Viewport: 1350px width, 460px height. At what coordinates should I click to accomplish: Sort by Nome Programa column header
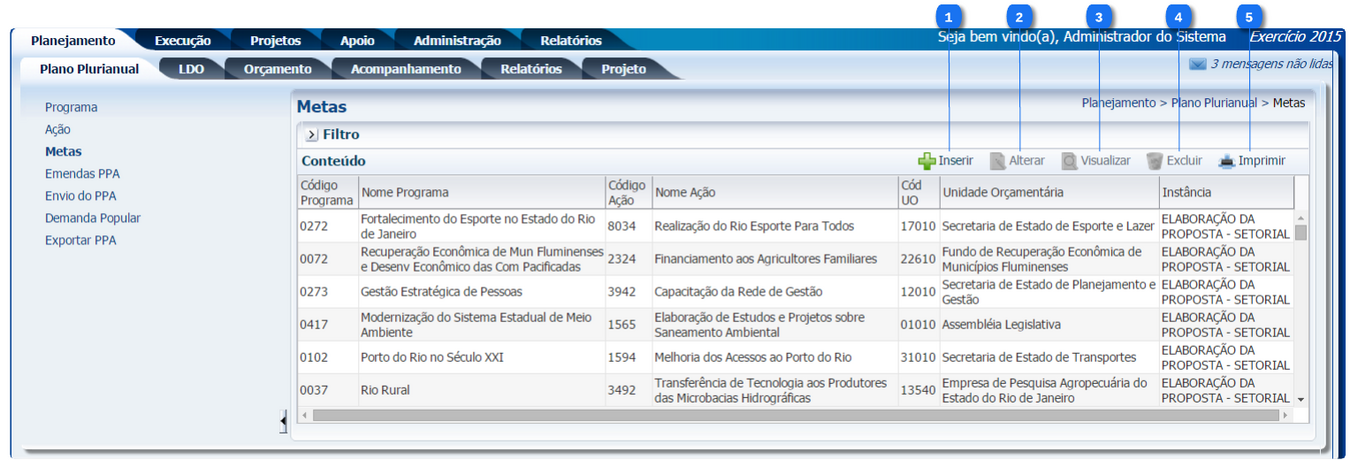405,192
